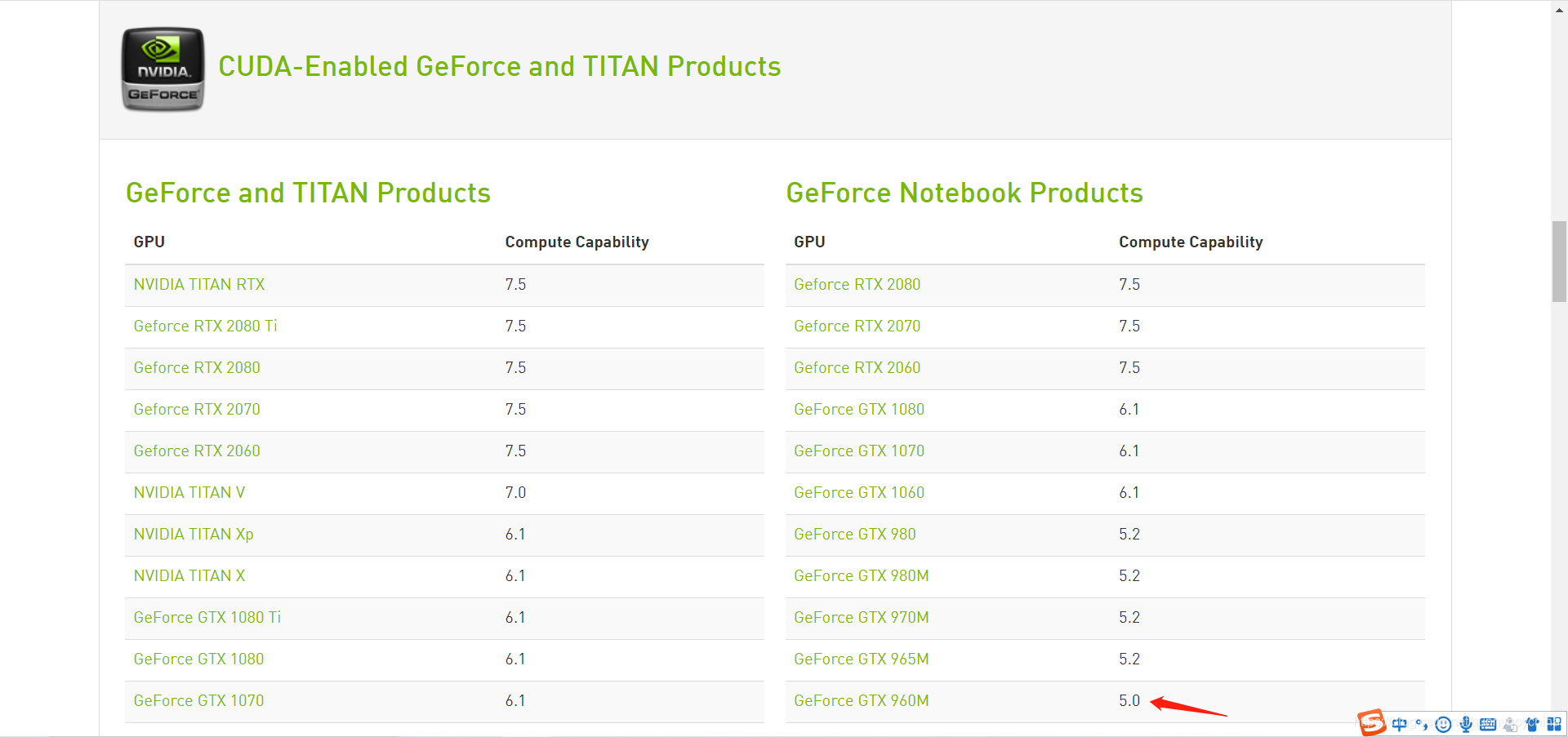The image size is (1568, 737).
Task: Open the NVIDIA TITAN X link
Action: pos(189,576)
